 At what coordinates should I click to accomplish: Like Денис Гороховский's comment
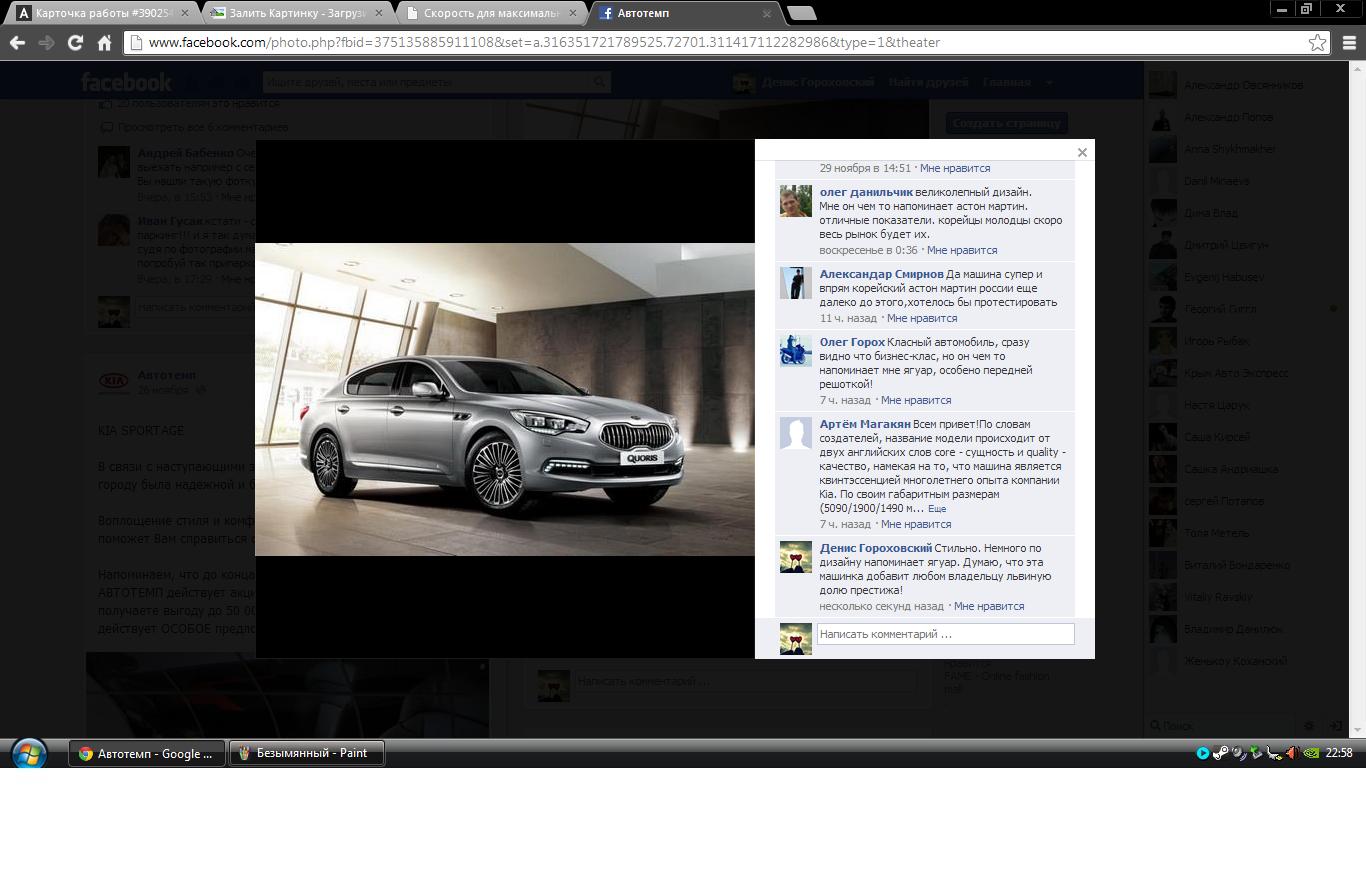[x=989, y=606]
